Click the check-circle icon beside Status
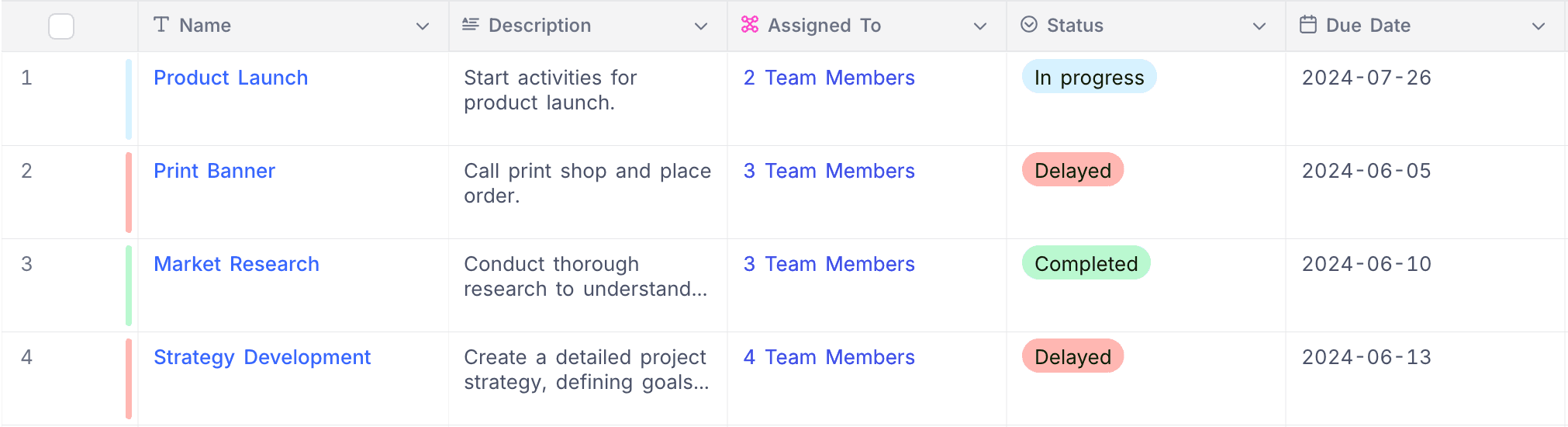This screenshot has width=1568, height=427. coord(1029,25)
